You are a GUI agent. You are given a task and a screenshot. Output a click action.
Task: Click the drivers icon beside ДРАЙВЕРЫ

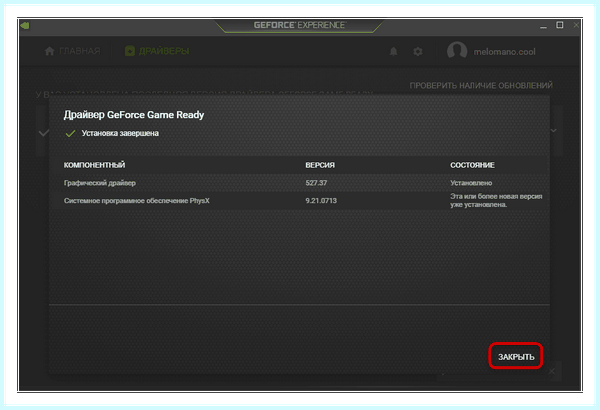point(130,51)
